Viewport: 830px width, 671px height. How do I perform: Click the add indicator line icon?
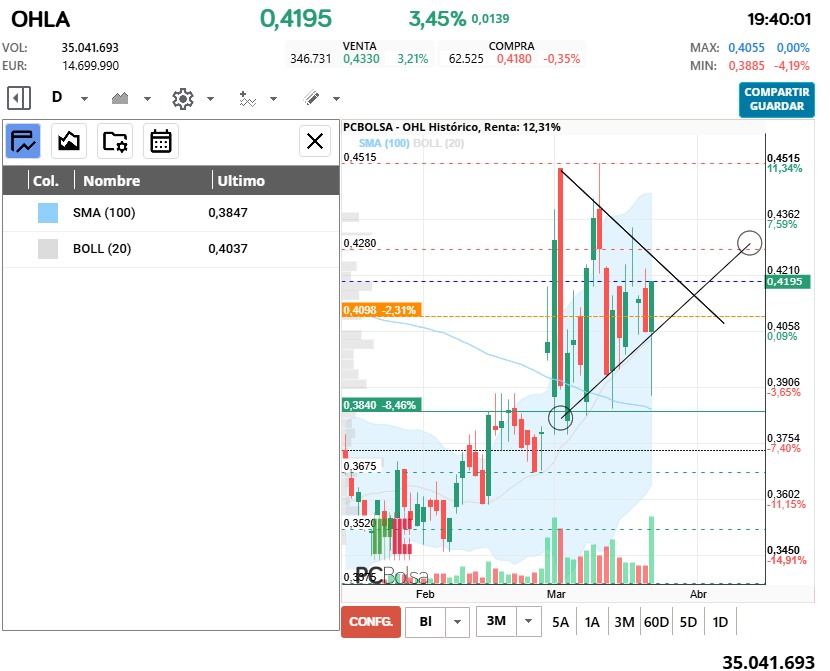click(248, 98)
